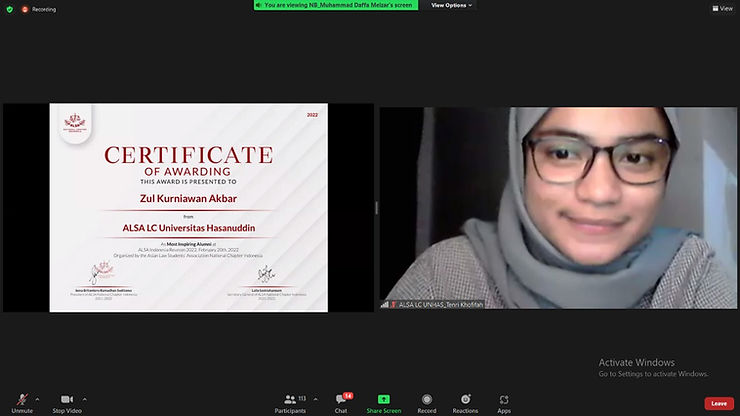This screenshot has height=416, width=740.
Task: Open the Chat panel
Action: [341, 403]
